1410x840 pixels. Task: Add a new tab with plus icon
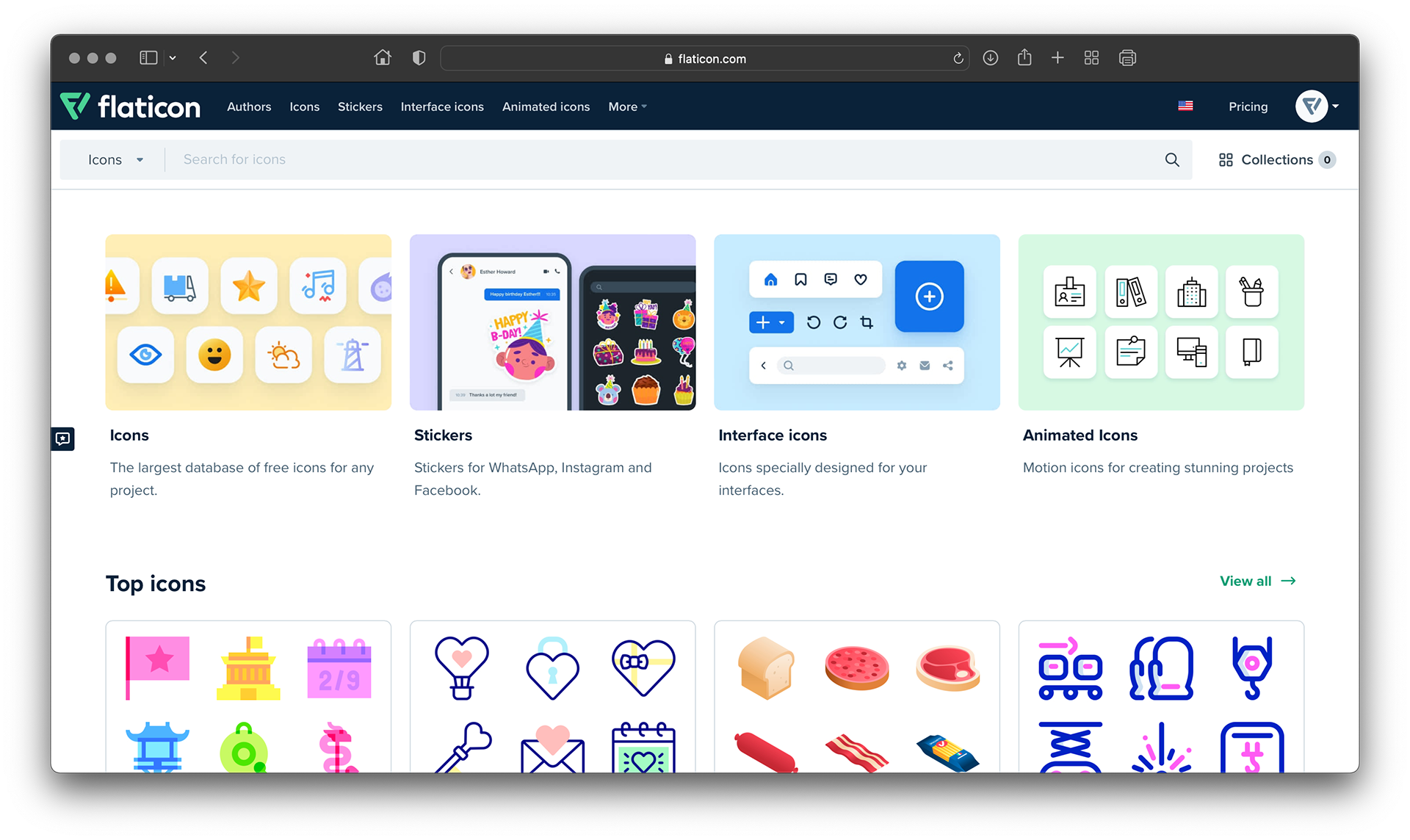click(1057, 58)
